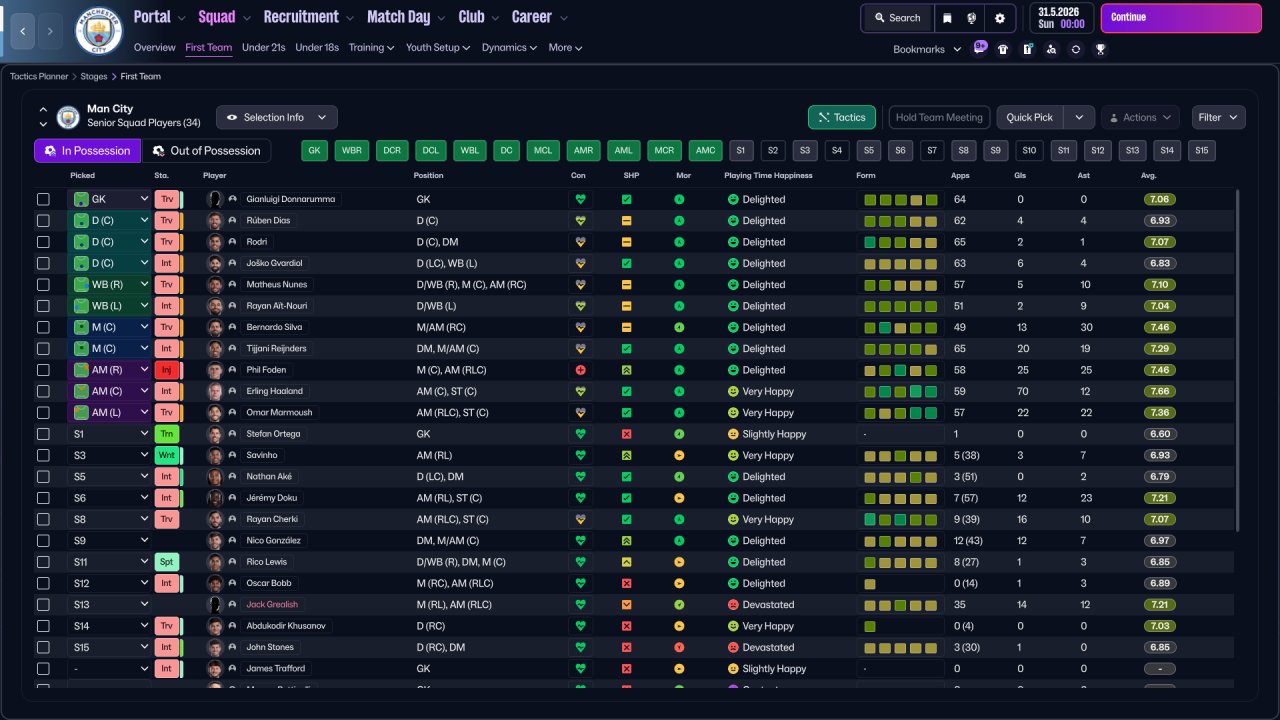Open the Match Day menu

(x=406, y=17)
